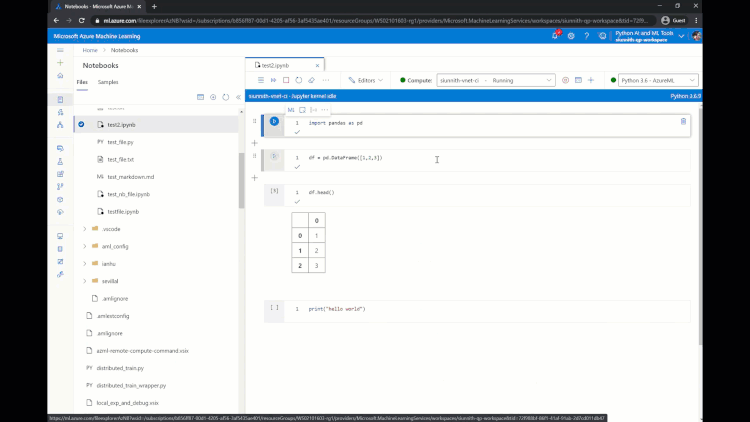Switch to the Samples tab
This screenshot has height=422, width=750.
[108, 82]
